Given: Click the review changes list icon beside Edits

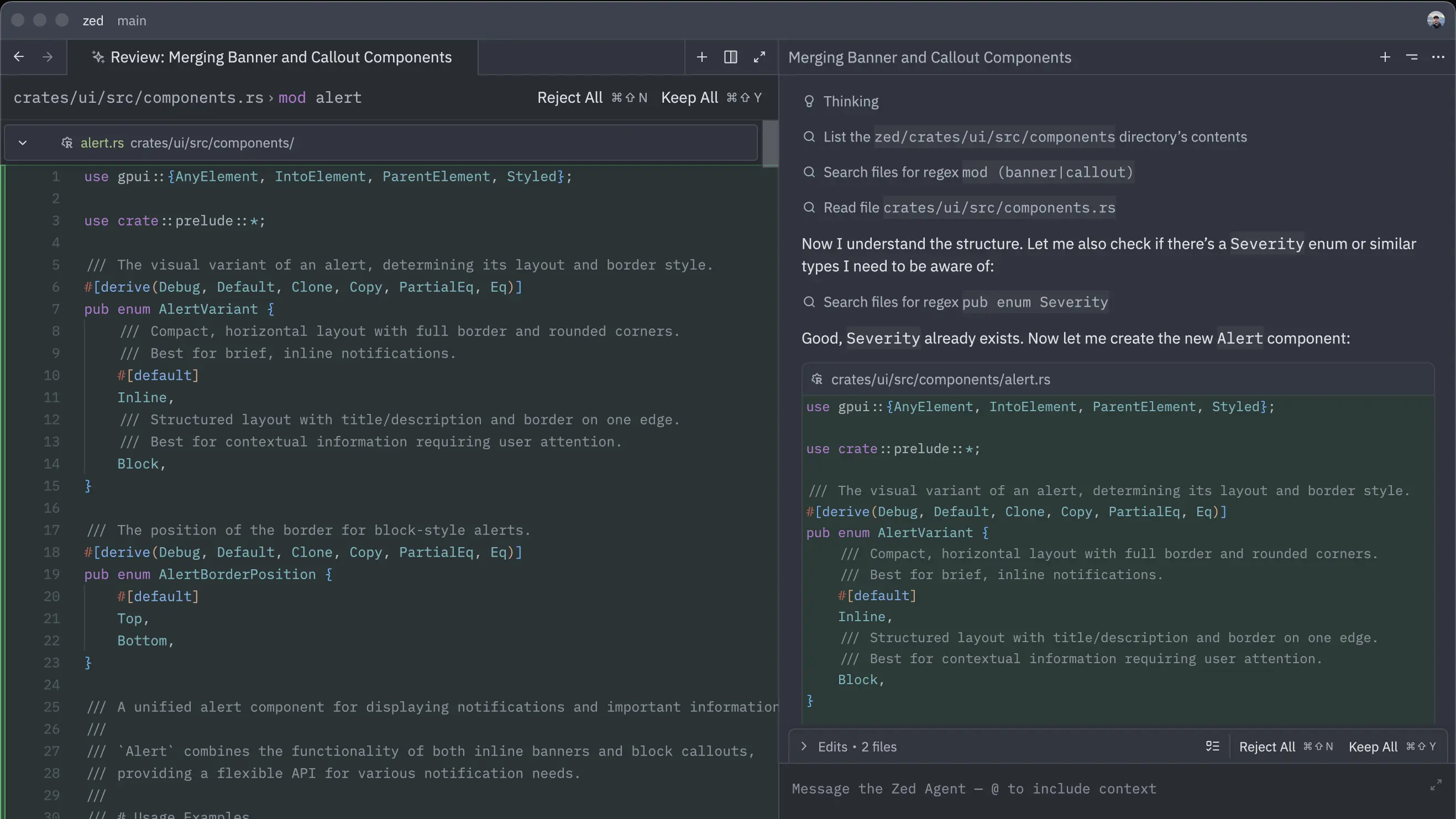Looking at the screenshot, I should (x=1212, y=747).
